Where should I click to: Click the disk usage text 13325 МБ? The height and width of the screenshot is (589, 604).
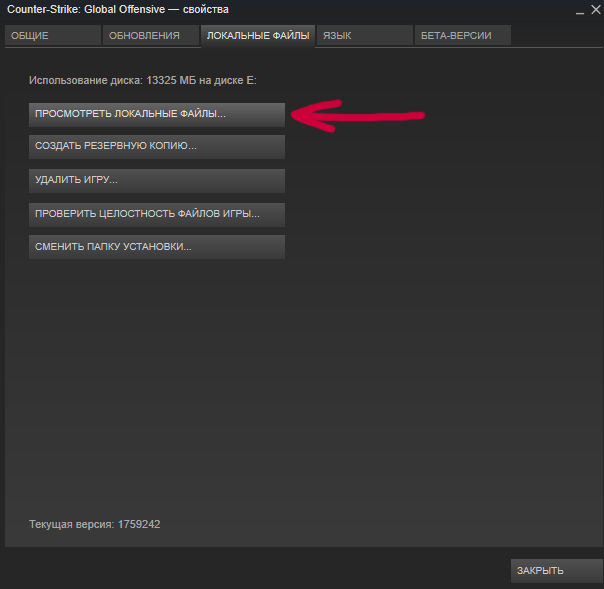171,80
